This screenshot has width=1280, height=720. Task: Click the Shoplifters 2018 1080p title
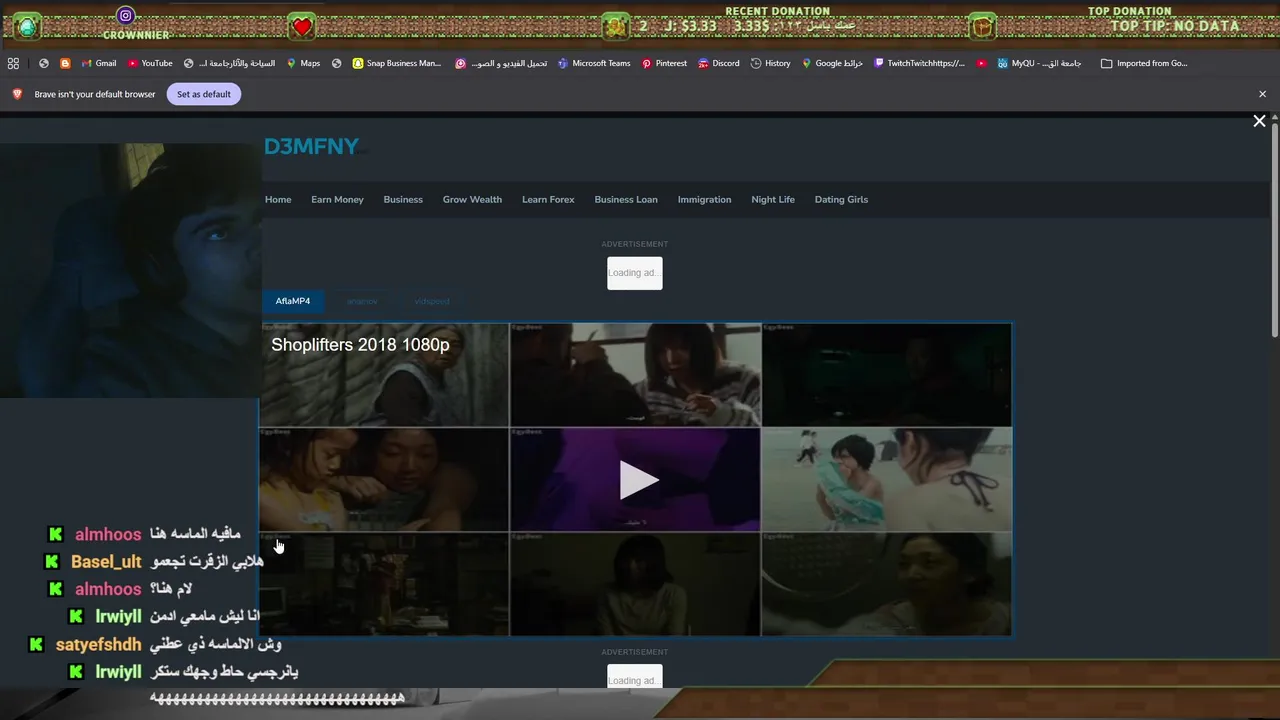(x=360, y=344)
